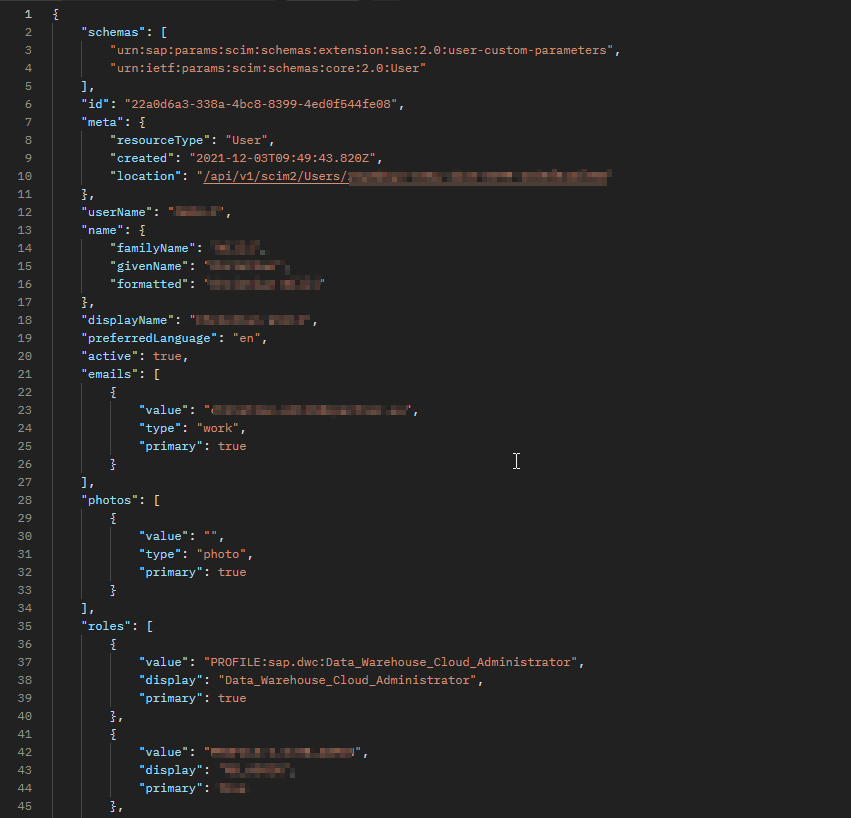This screenshot has width=851, height=818.
Task: Click the "preferredLanguage" key
Action: (x=150, y=339)
